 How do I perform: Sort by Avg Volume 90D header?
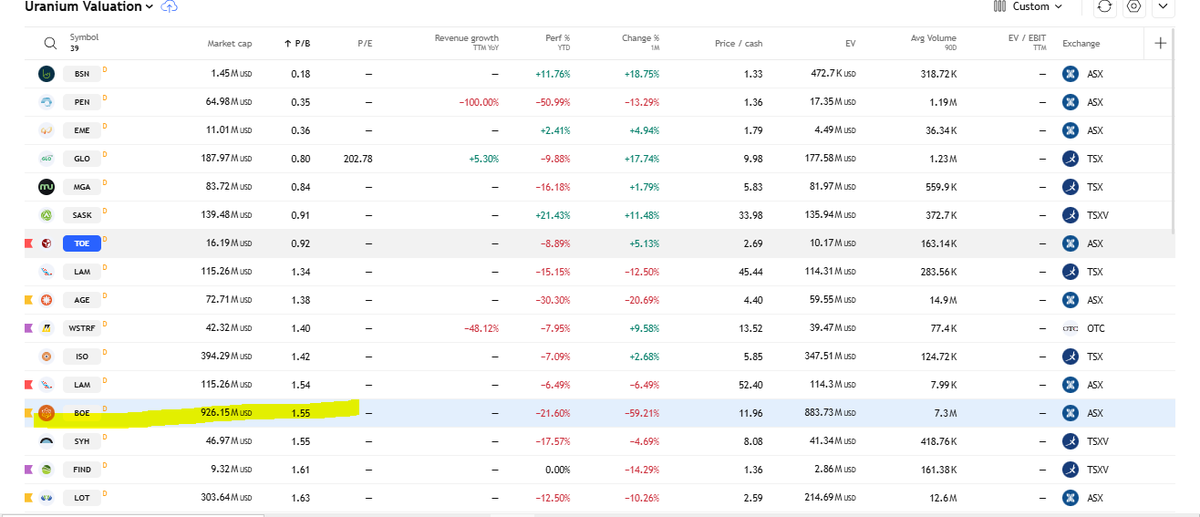click(933, 41)
